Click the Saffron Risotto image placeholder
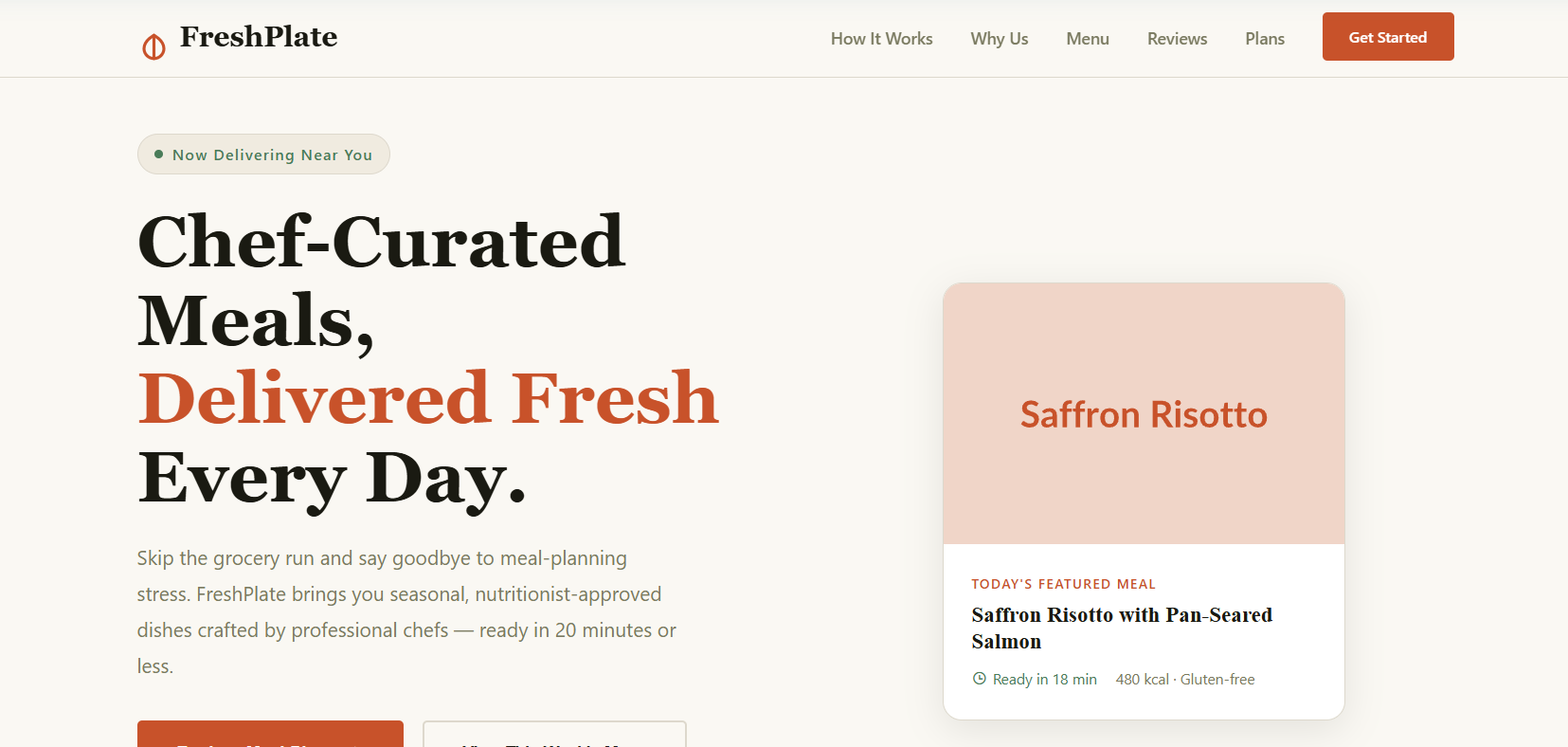 [x=1144, y=413]
